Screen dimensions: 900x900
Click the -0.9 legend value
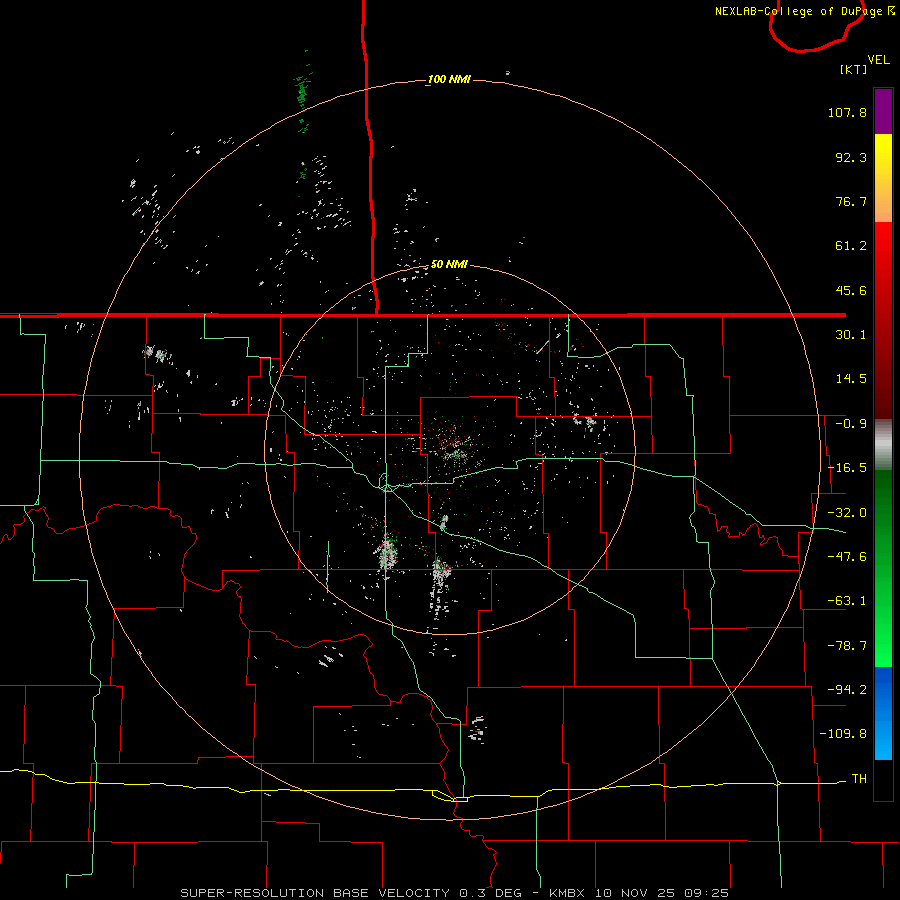pyautogui.click(x=851, y=424)
